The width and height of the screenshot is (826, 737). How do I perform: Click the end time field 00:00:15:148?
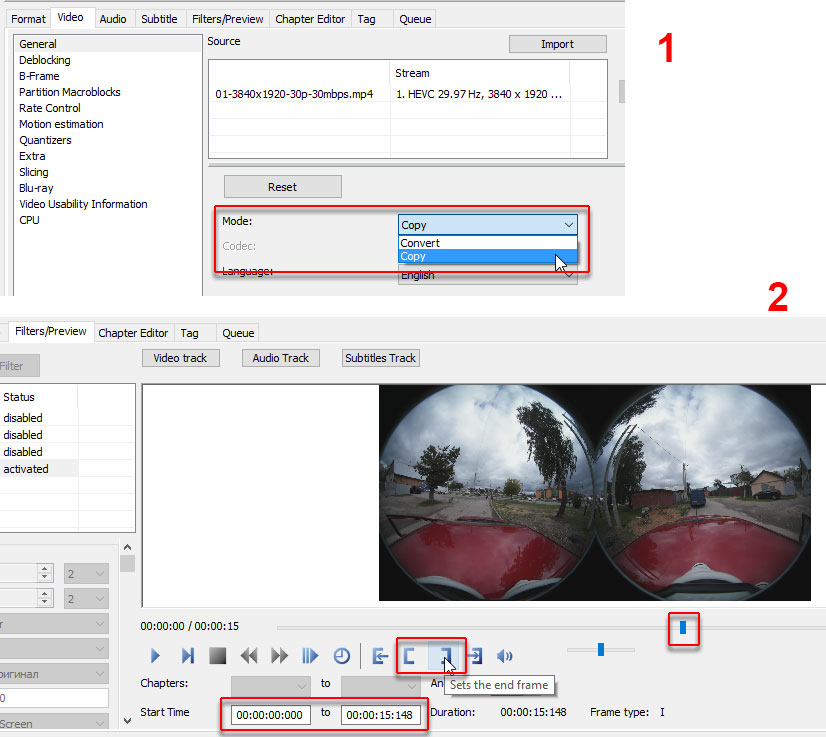380,715
